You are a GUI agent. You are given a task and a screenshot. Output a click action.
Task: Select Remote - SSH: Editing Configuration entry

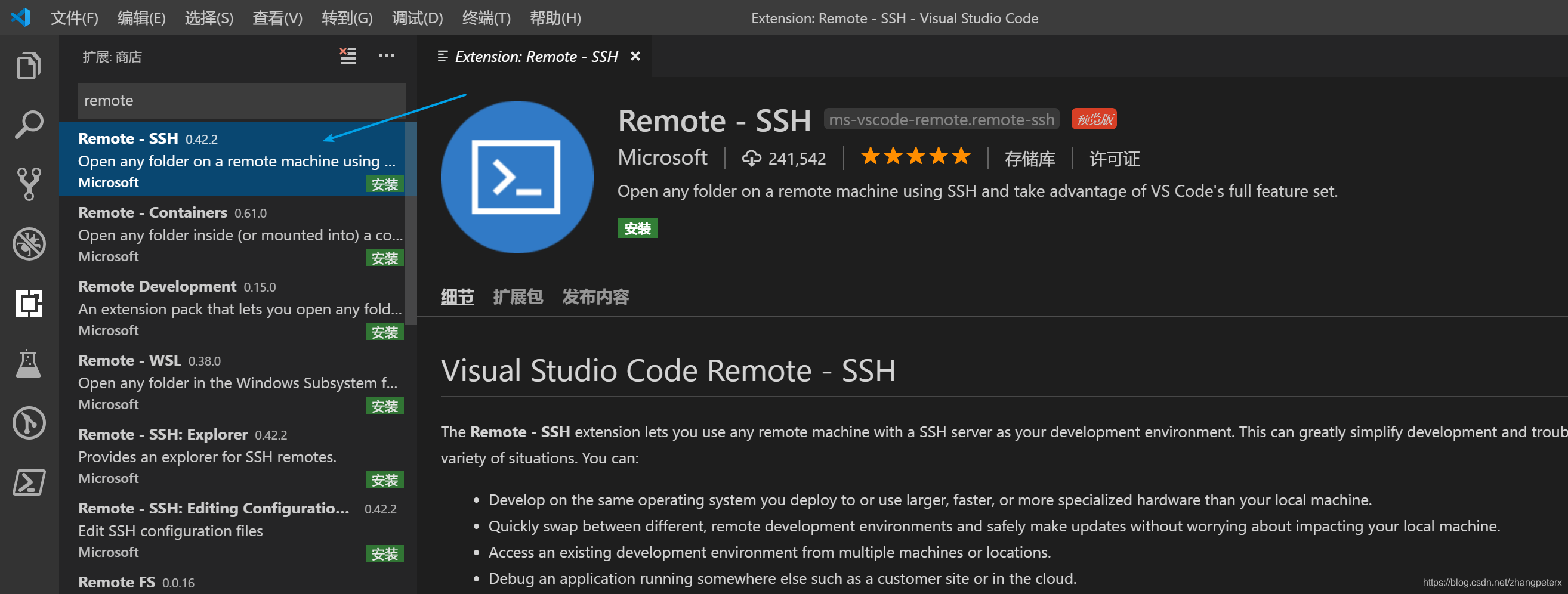233,530
